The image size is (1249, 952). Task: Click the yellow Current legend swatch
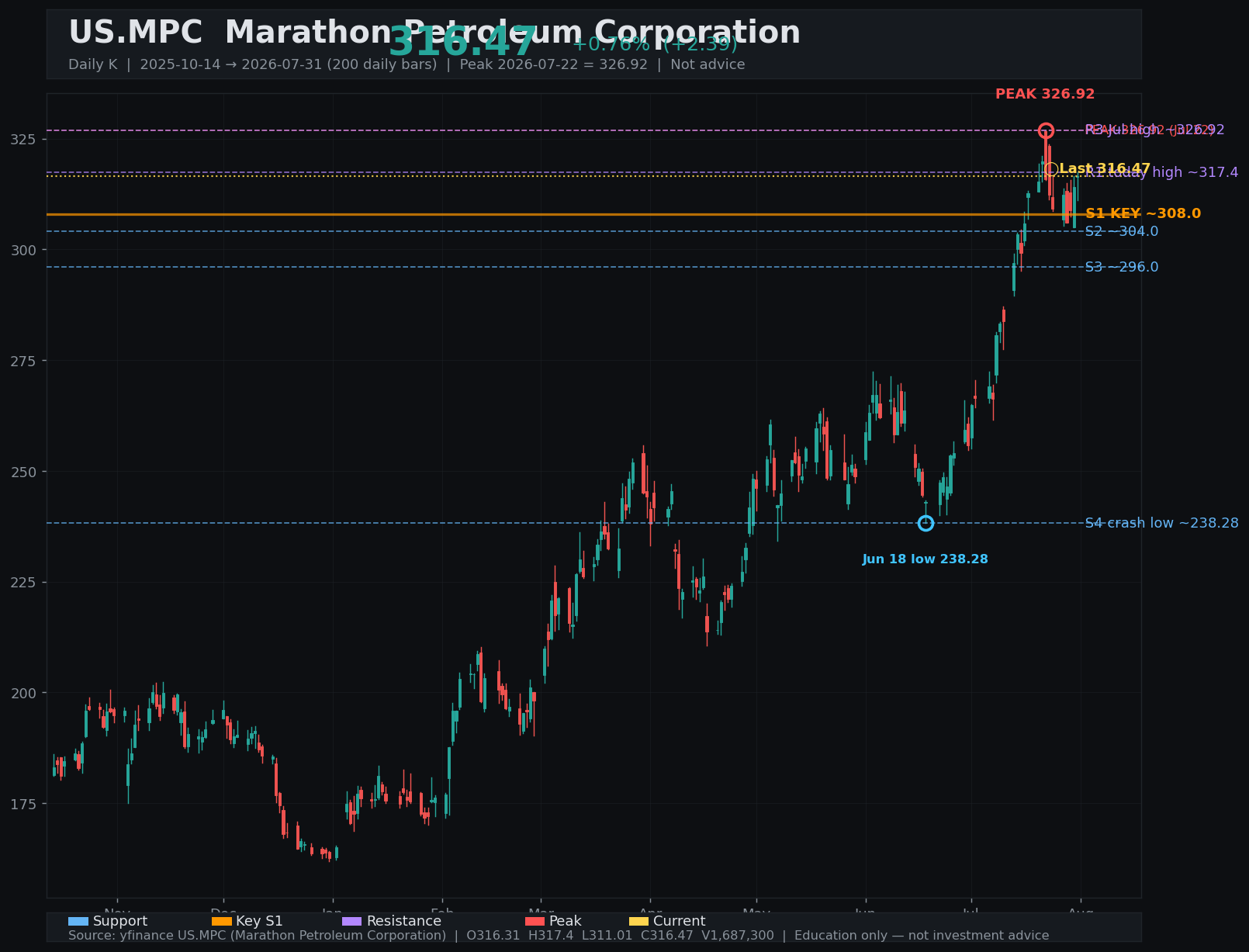point(638,922)
